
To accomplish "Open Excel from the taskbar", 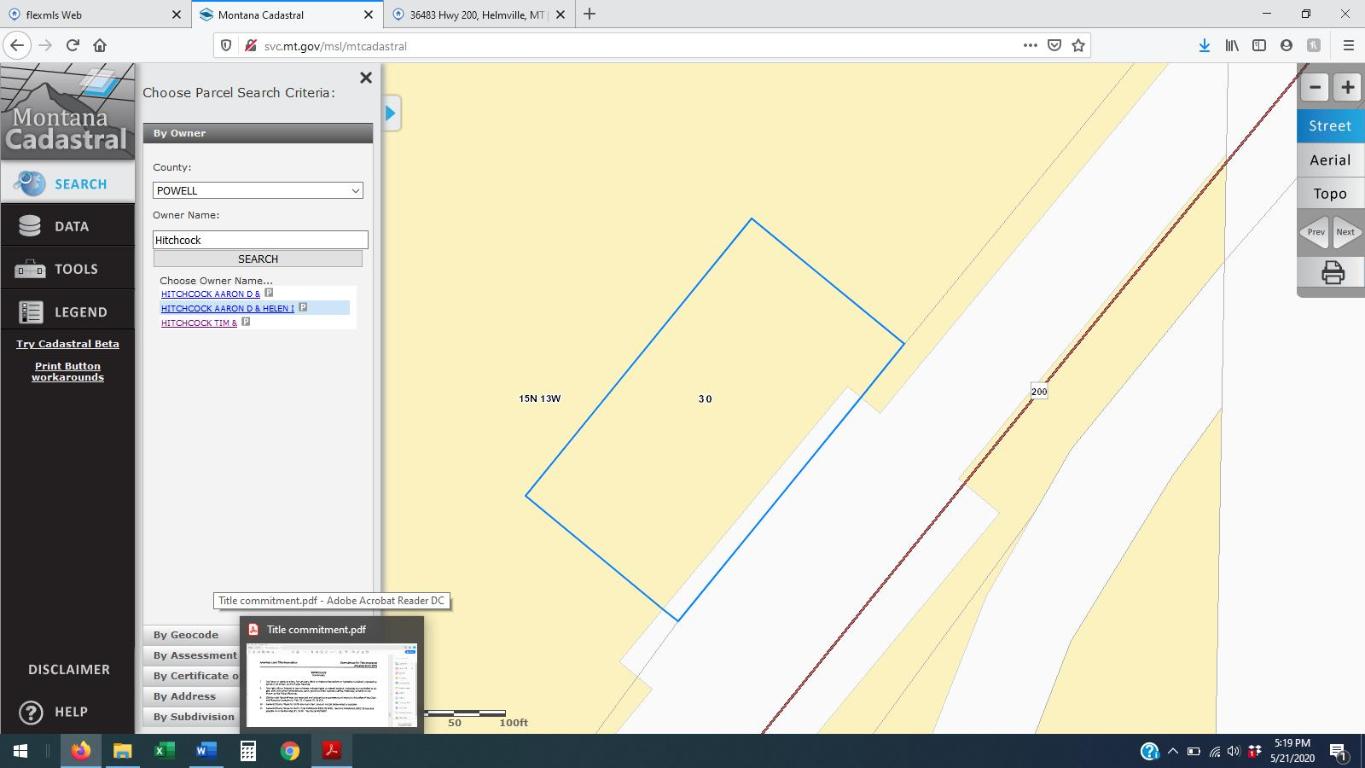I will [x=164, y=751].
